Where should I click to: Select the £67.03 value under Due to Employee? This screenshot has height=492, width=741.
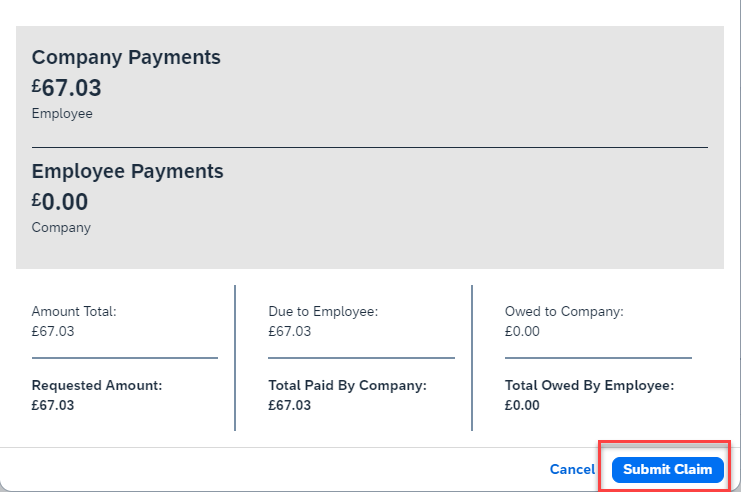pyautogui.click(x=290, y=331)
